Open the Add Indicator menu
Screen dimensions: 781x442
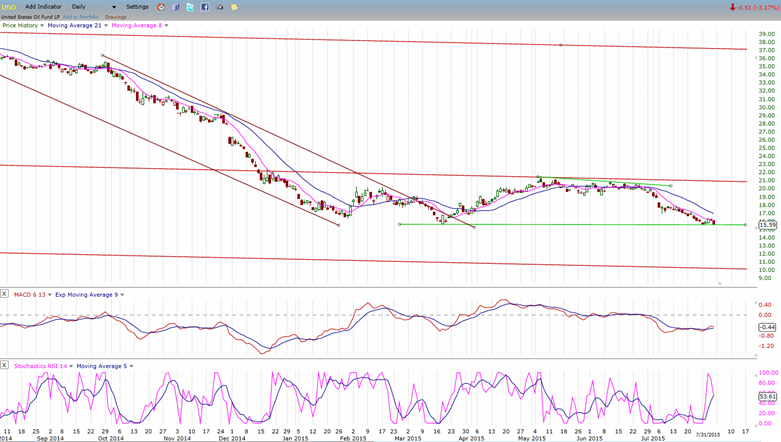(x=43, y=7)
